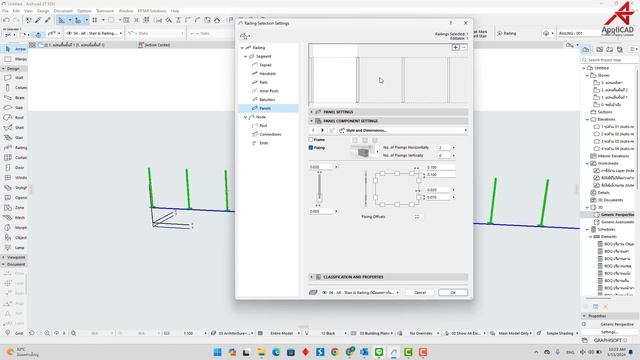Select the Morph tool in the toolbox
640x360 pixels.
coord(14,228)
